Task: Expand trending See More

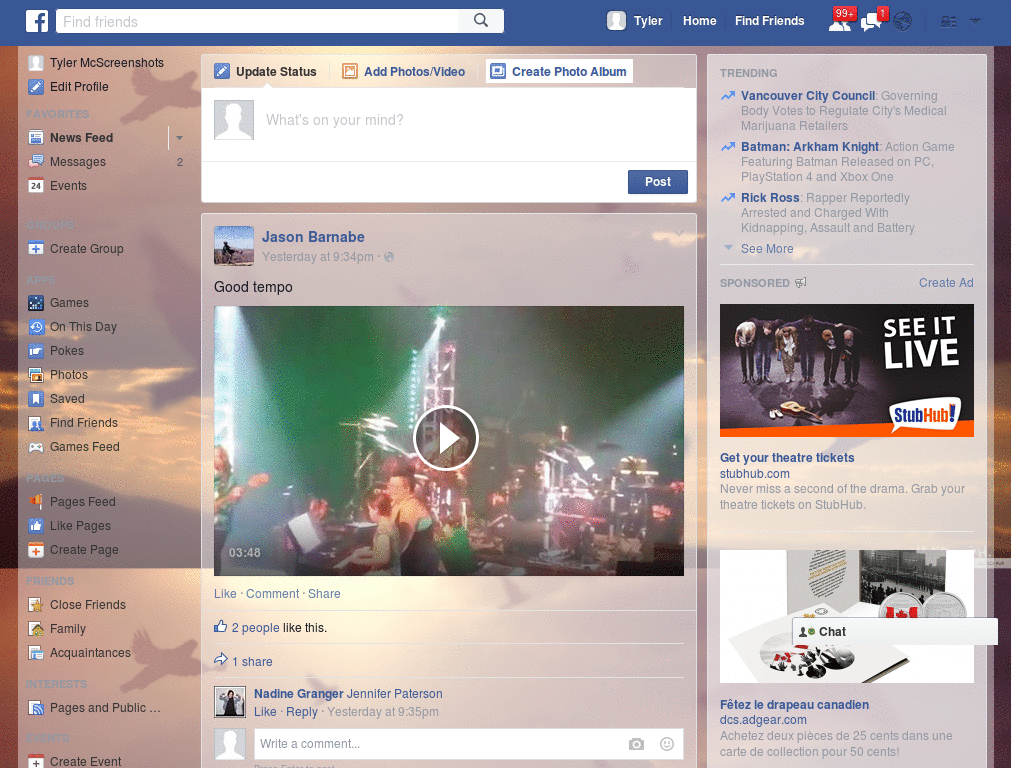Action: click(x=767, y=248)
